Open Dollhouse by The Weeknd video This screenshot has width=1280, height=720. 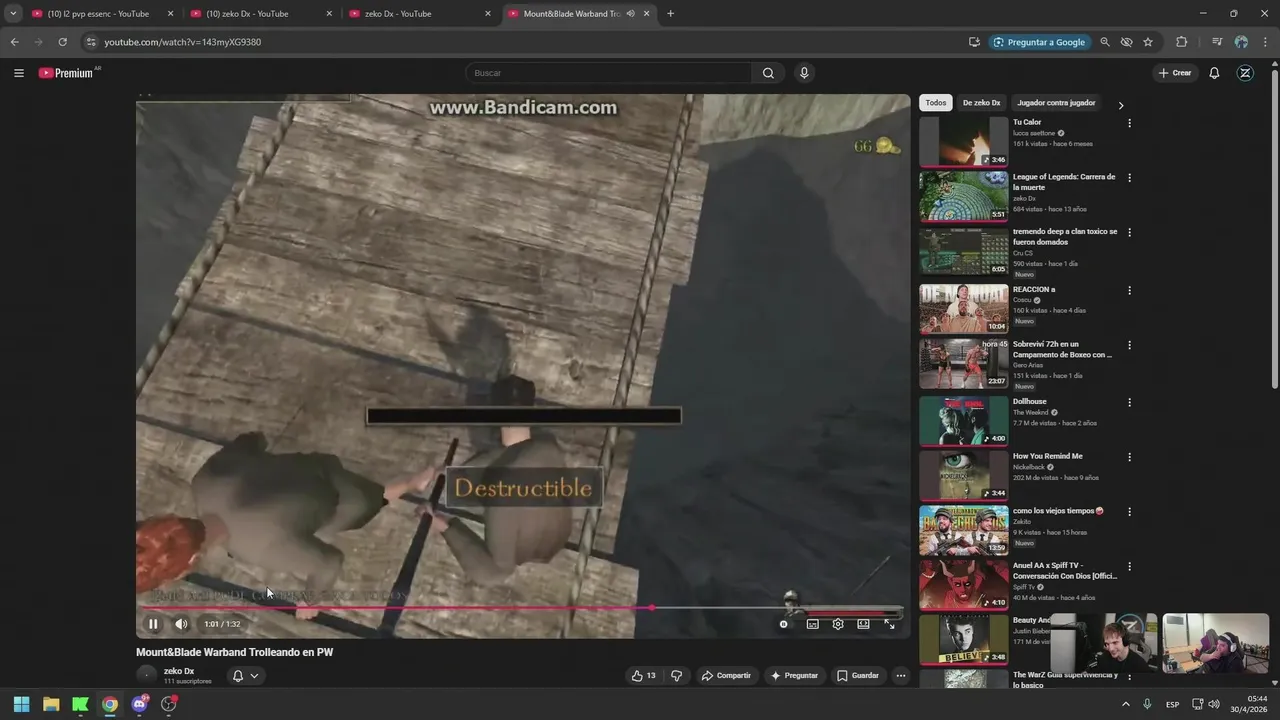pyautogui.click(x=964, y=421)
